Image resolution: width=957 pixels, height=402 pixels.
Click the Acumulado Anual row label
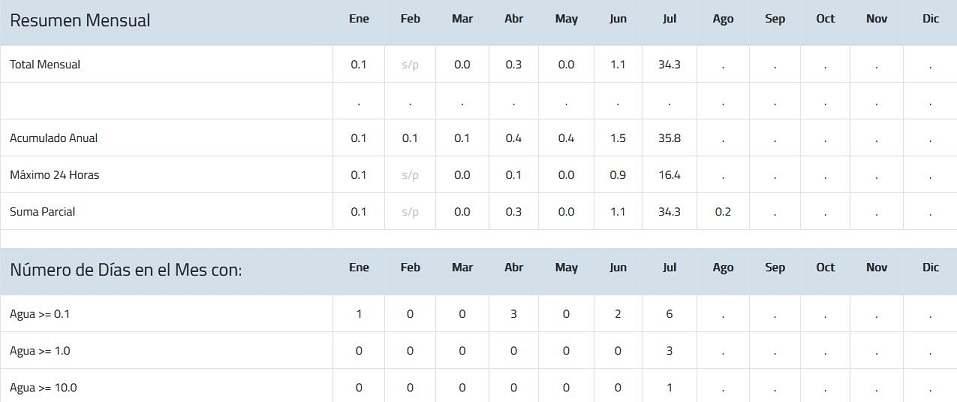(54, 138)
